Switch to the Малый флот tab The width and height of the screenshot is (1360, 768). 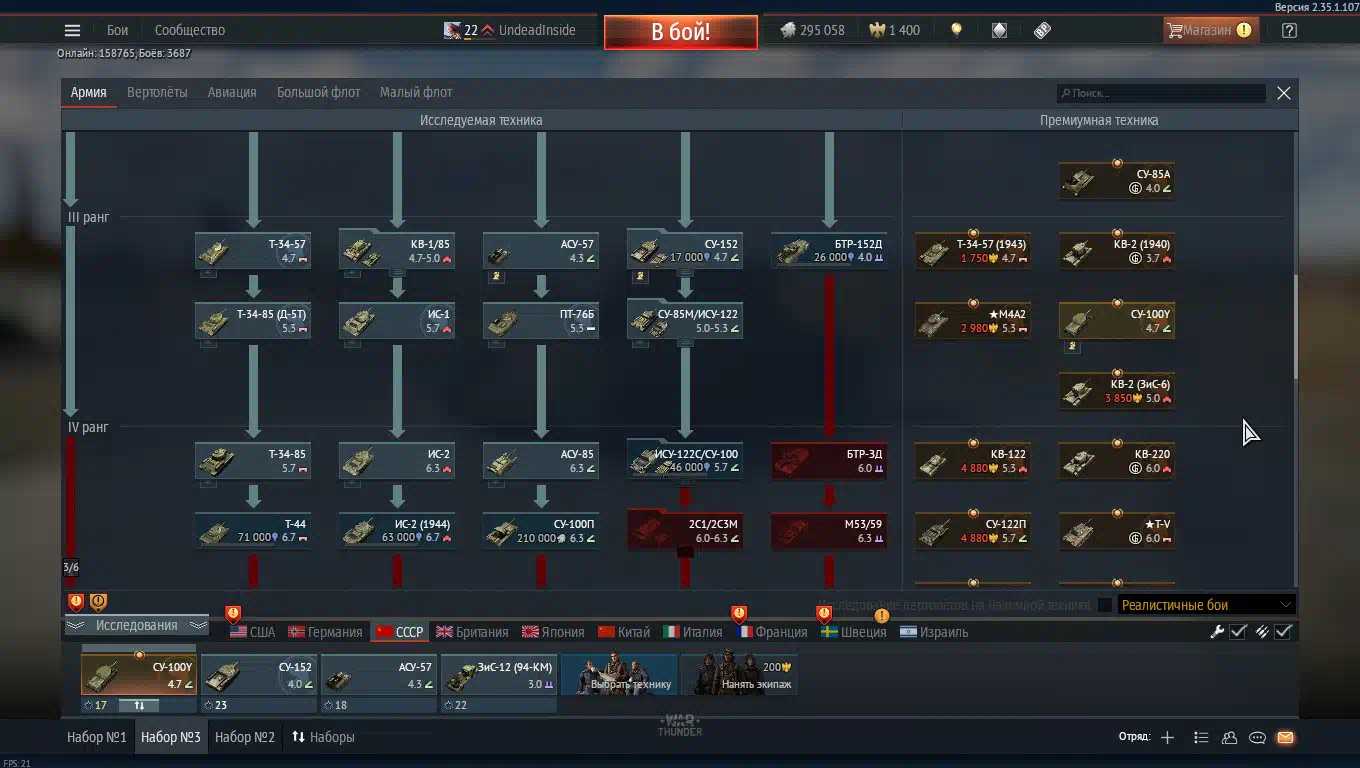tap(416, 92)
